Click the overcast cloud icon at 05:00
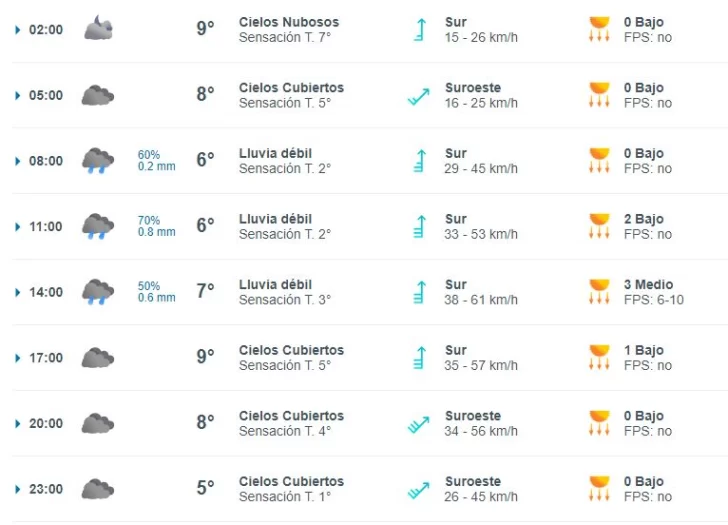The width and height of the screenshot is (728, 525). (98, 95)
